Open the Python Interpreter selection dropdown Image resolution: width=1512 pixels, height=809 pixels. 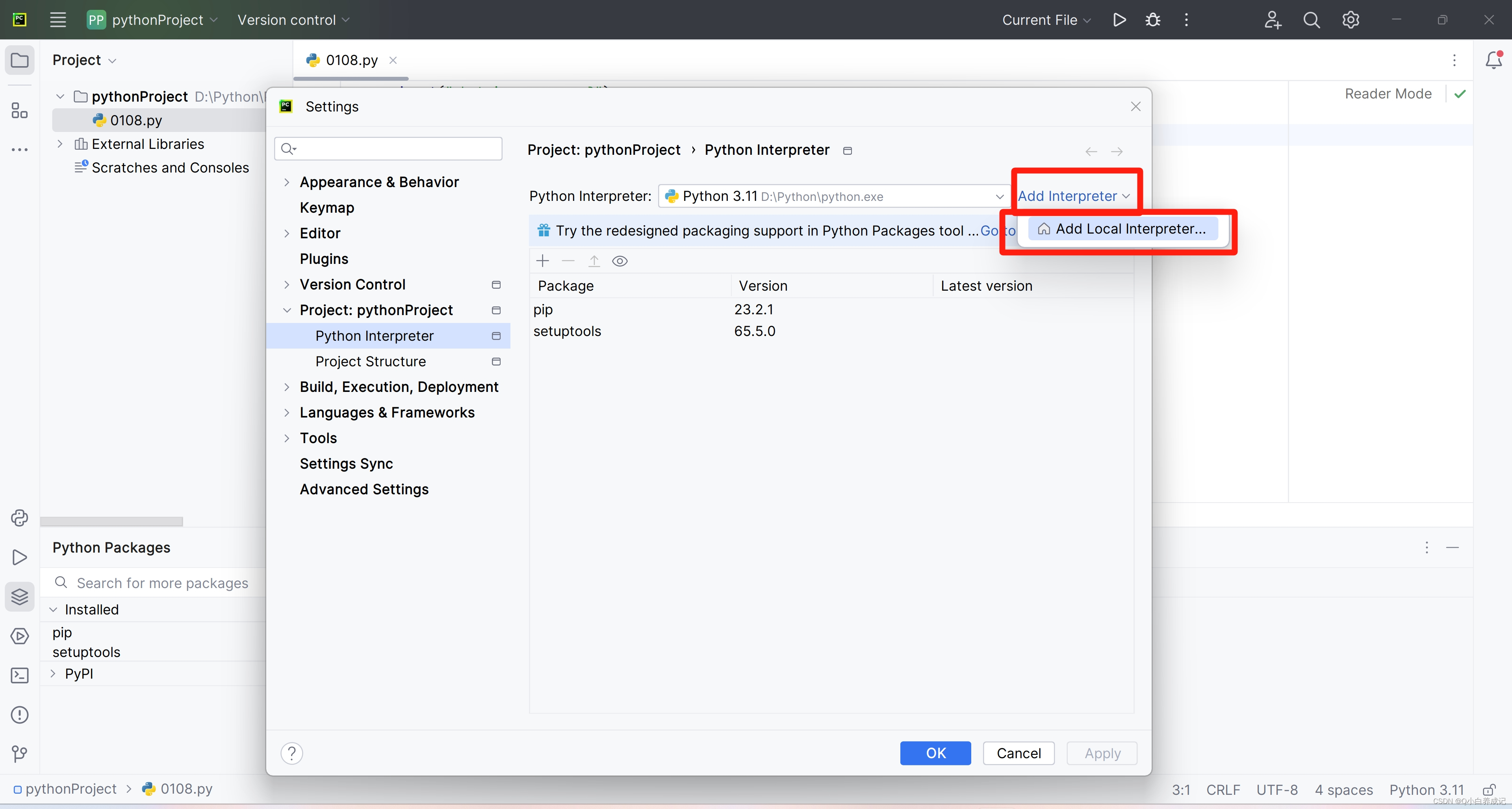tap(999, 197)
